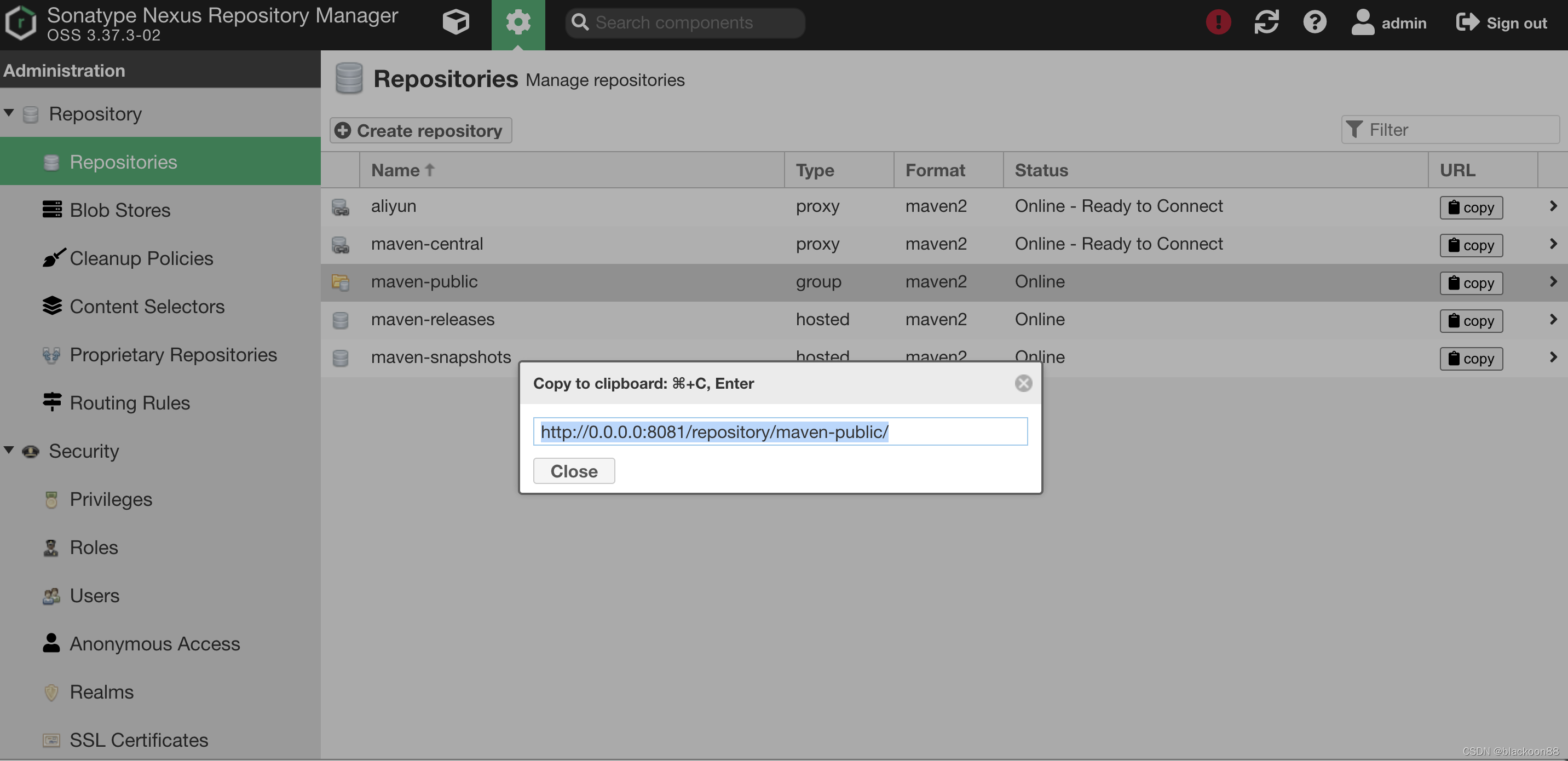Open the help question mark icon
This screenshot has width=1568, height=761.
[x=1314, y=22]
